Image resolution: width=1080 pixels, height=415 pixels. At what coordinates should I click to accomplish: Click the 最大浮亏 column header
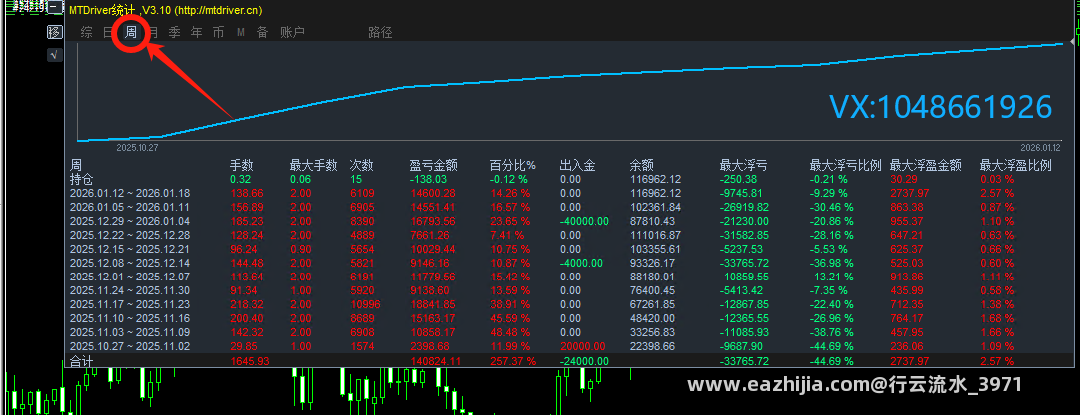(743, 165)
